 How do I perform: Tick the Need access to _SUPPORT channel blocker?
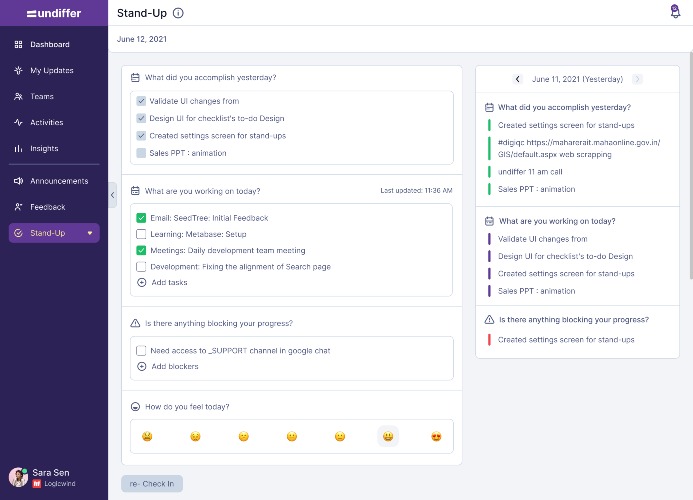(141, 351)
